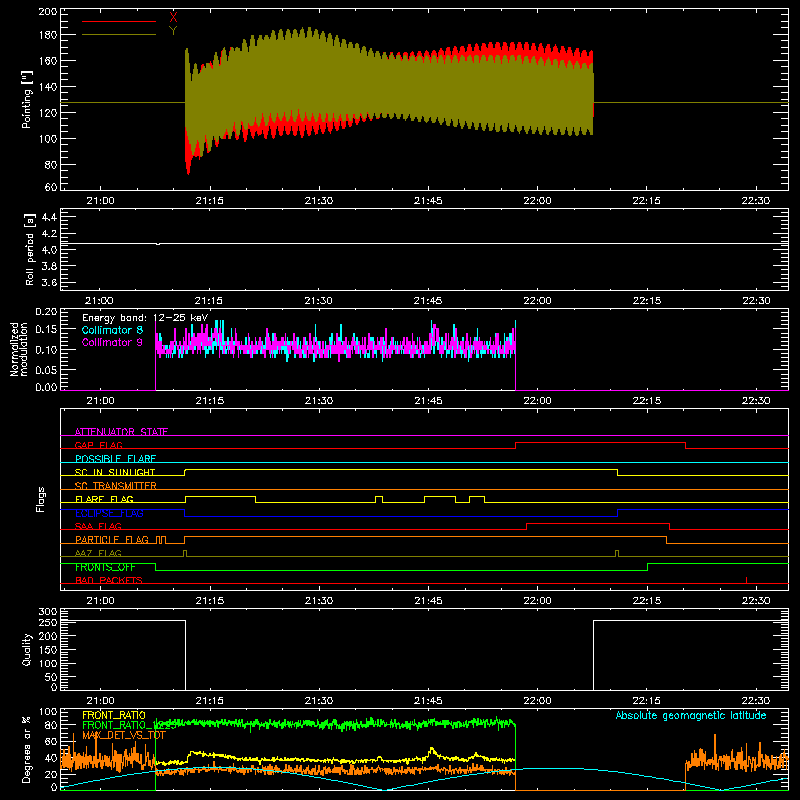Click the 4.4 tick on Roll period axis

pyautogui.click(x=49, y=217)
